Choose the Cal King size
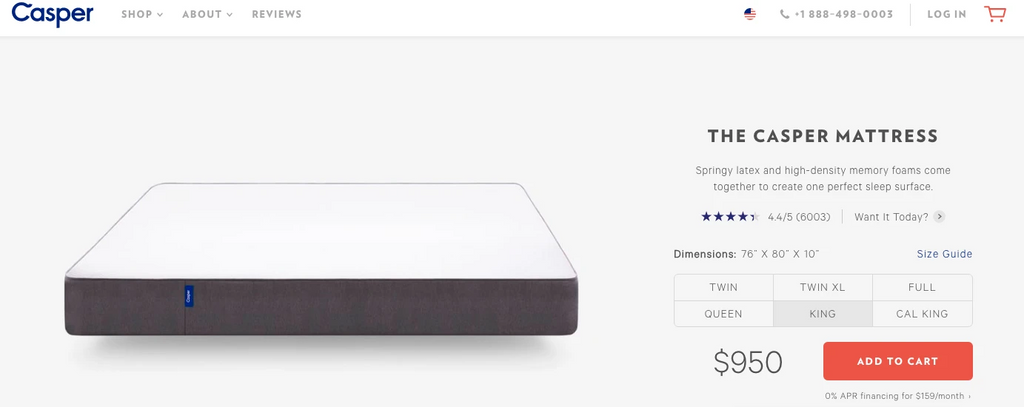Image resolution: width=1024 pixels, height=407 pixels. click(922, 314)
